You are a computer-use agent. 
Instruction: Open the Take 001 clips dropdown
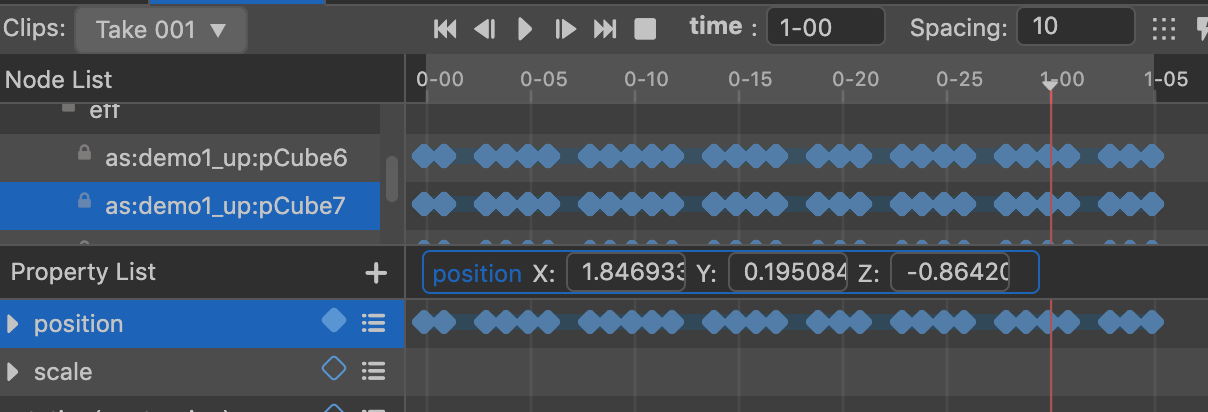coord(161,30)
